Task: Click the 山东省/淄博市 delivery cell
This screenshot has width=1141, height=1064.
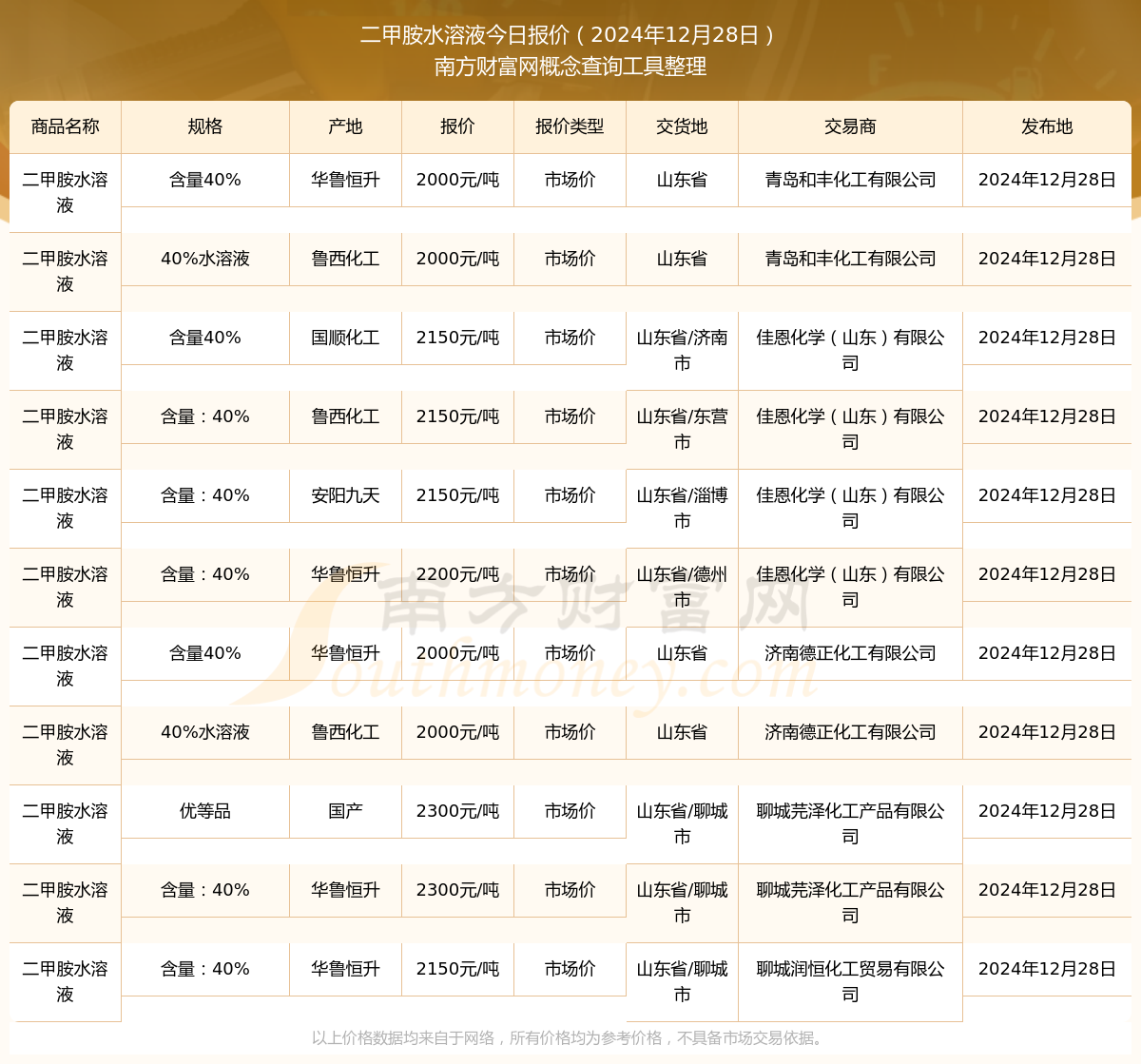Action: pyautogui.click(x=682, y=508)
